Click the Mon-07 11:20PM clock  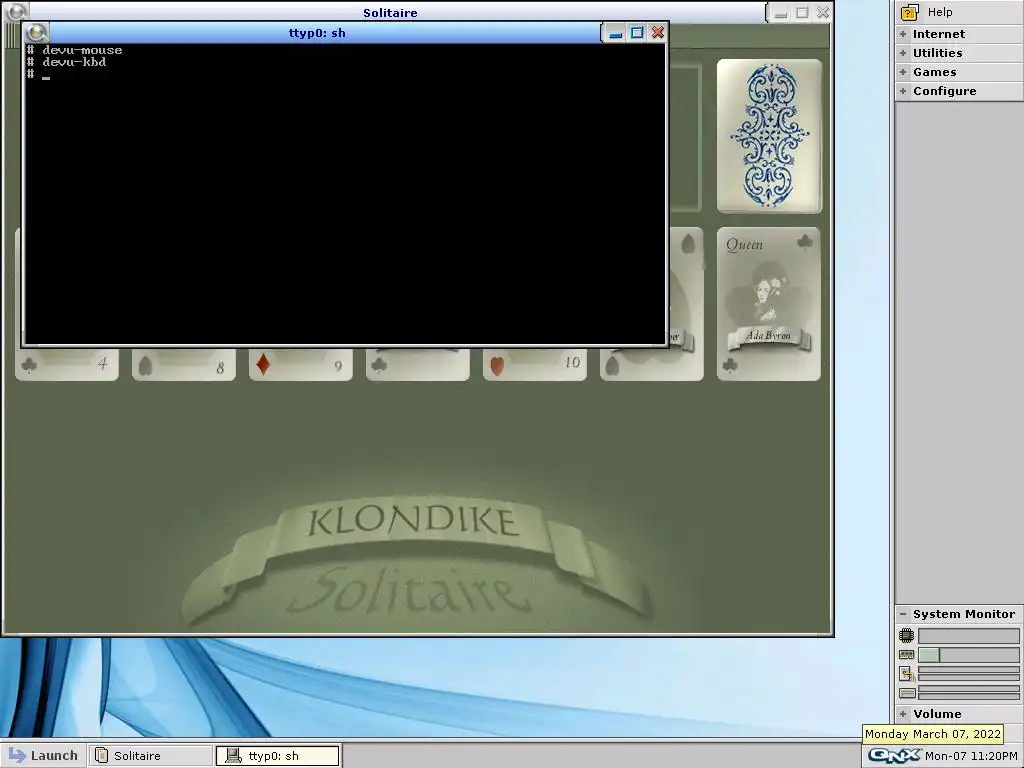coord(971,756)
